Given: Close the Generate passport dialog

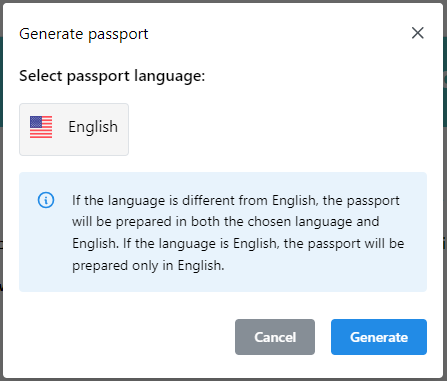Looking at the screenshot, I should tap(417, 33).
